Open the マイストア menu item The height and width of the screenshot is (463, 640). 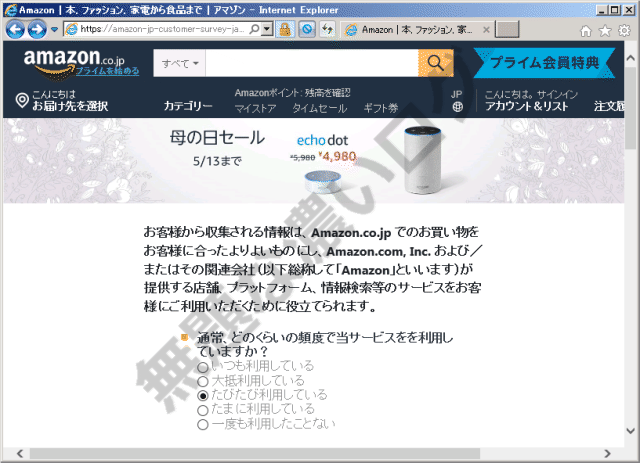pos(256,108)
